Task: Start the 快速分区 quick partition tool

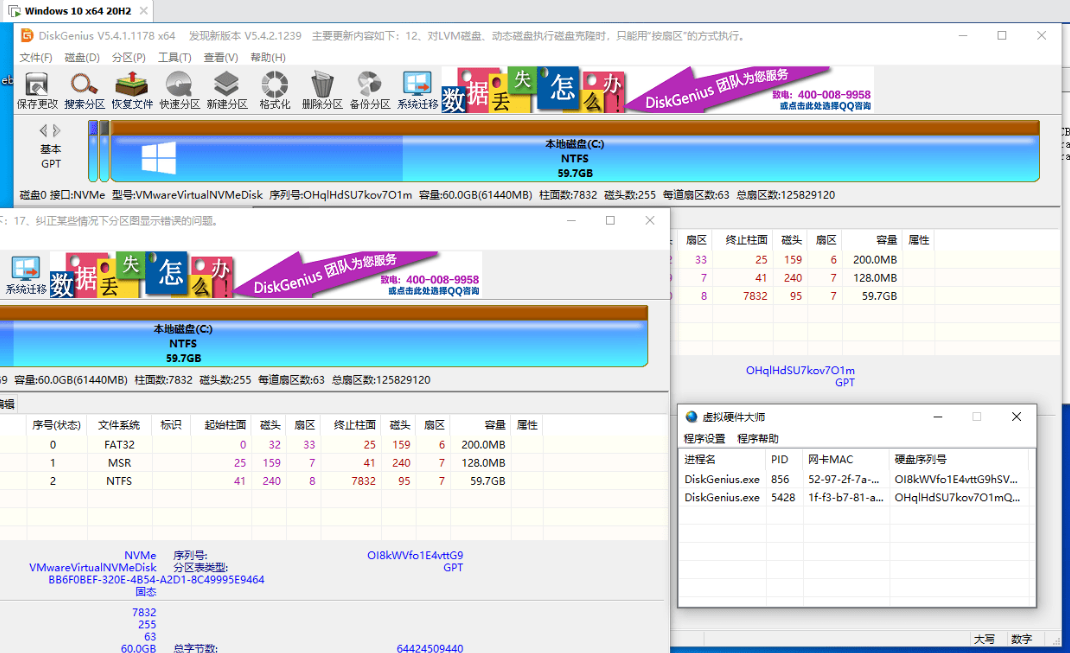Action: pos(179,90)
